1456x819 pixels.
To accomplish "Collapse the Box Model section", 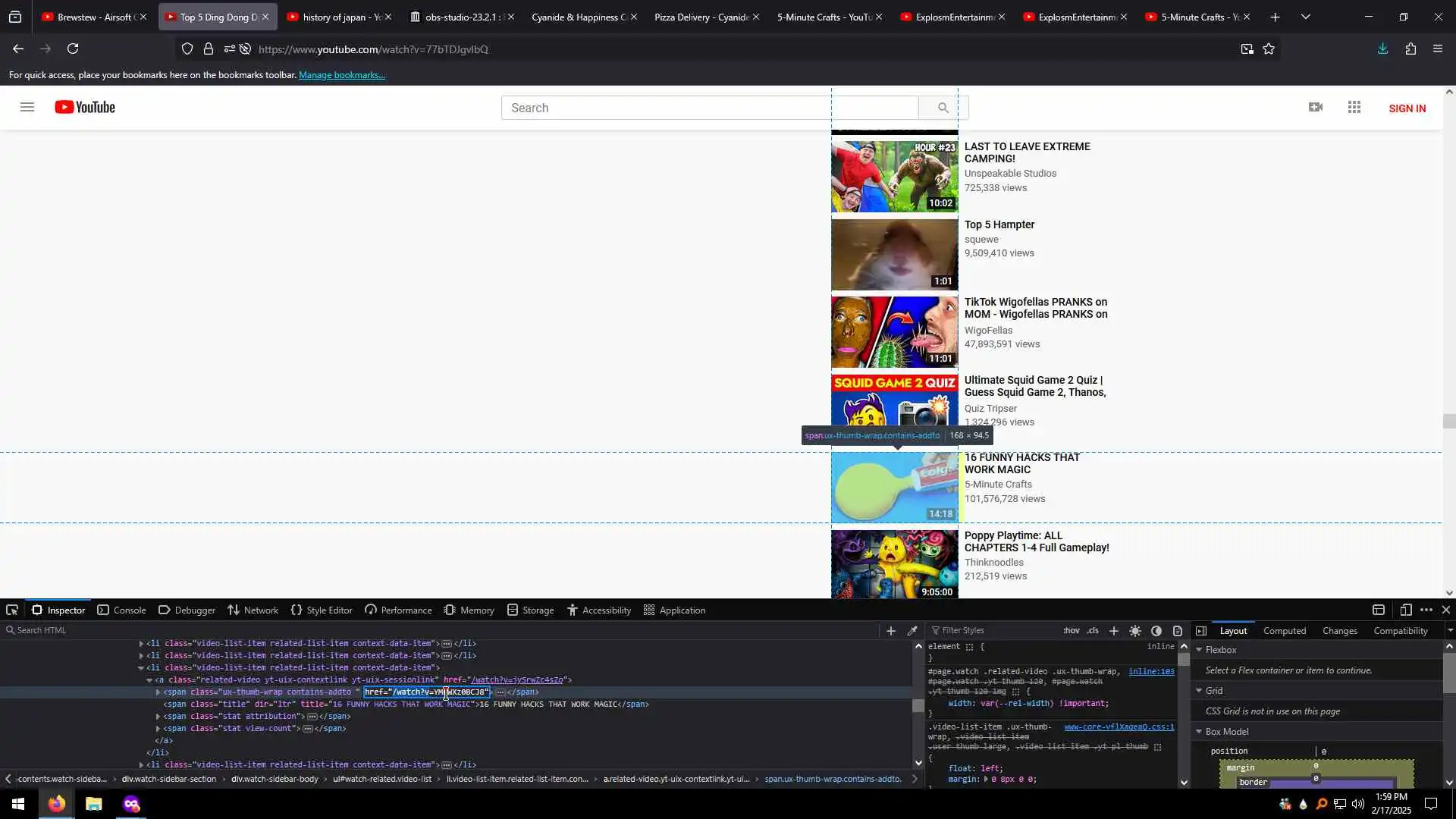I will tap(1200, 732).
